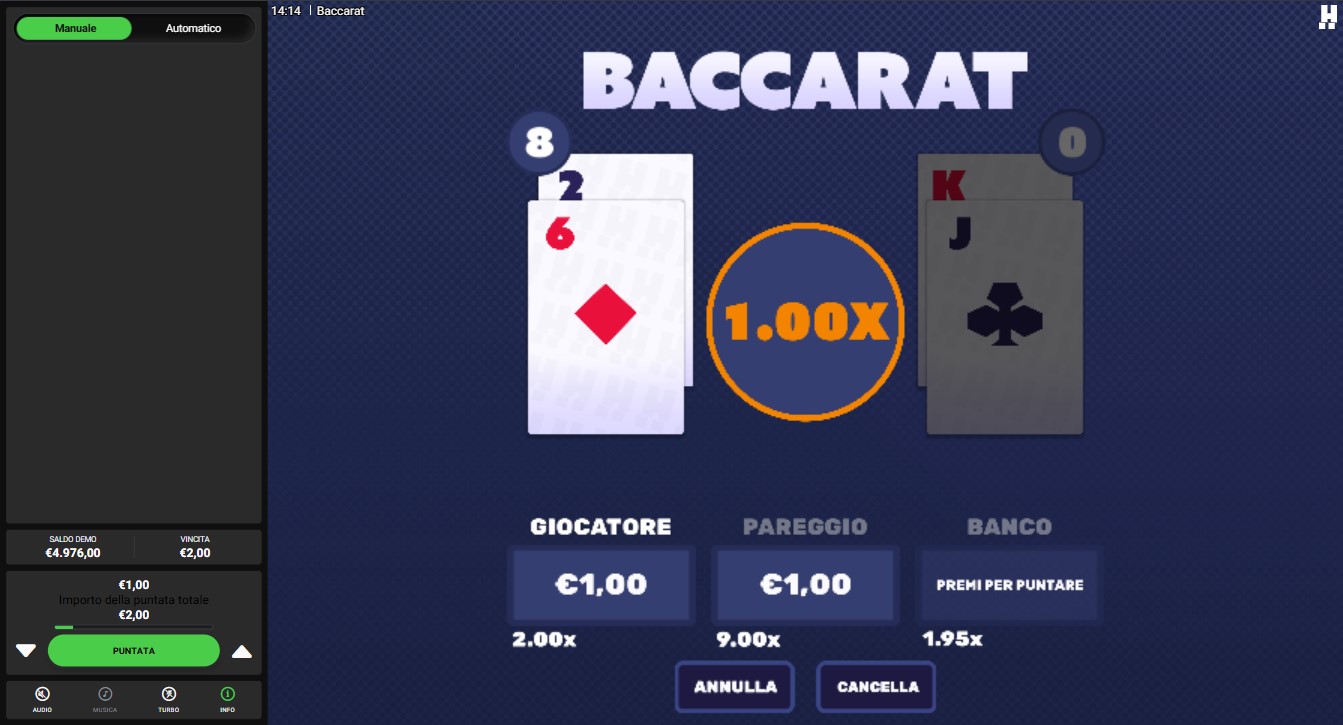Screen dimensions: 1343x725
Task: Increase bet with the up arrow
Action: (x=242, y=651)
